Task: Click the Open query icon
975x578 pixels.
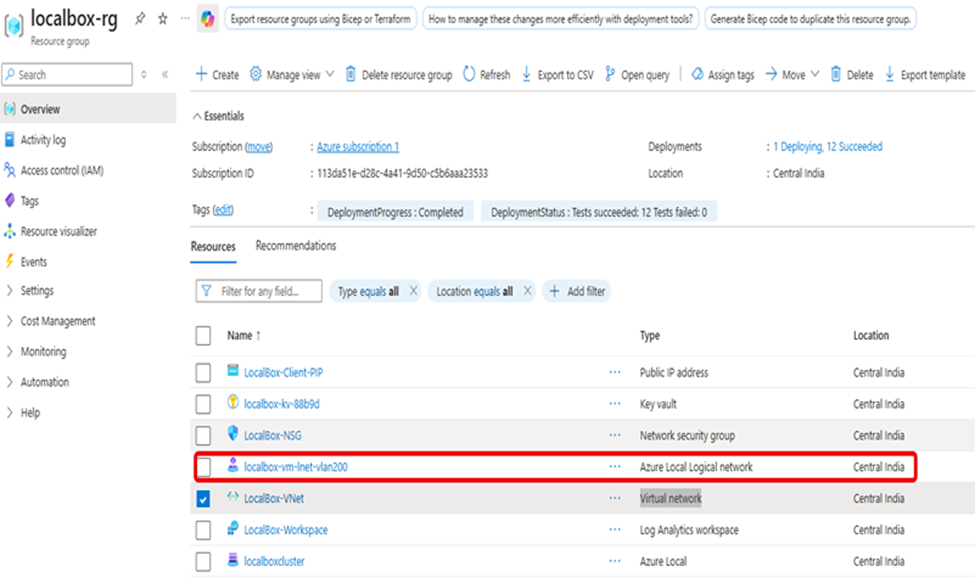Action: 610,75
